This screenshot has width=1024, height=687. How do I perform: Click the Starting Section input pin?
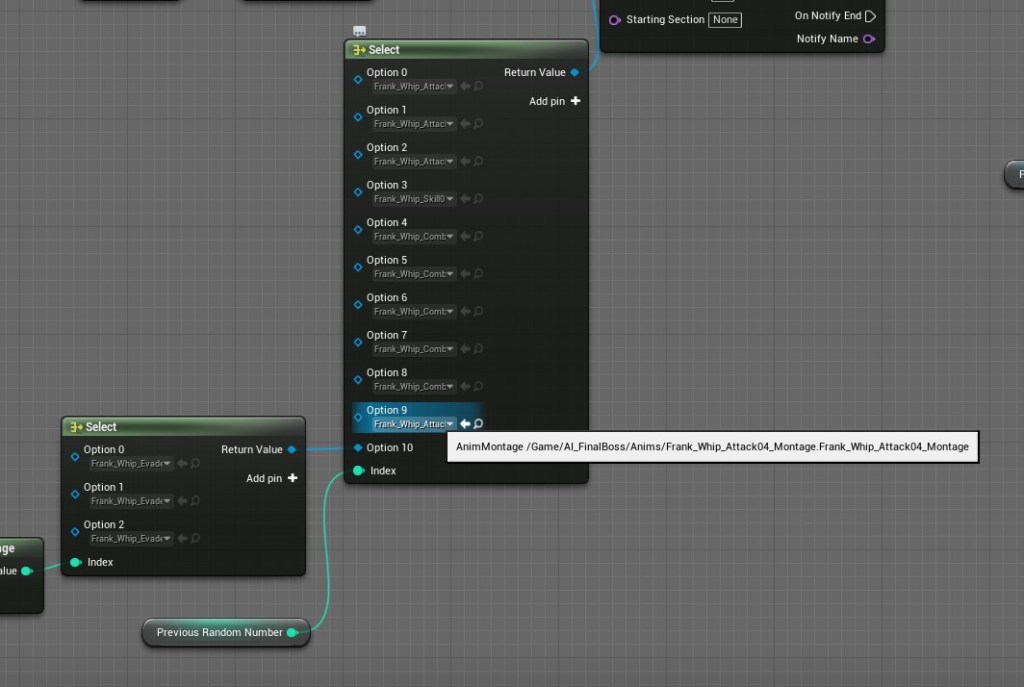pyautogui.click(x=615, y=20)
